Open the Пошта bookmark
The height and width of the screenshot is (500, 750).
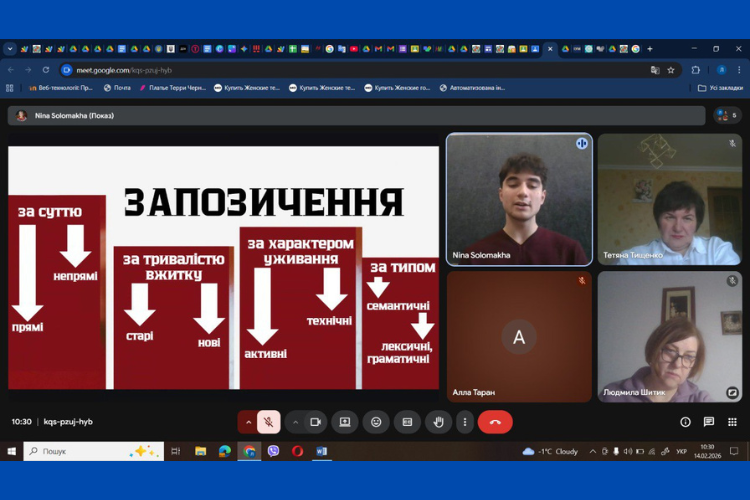click(117, 88)
